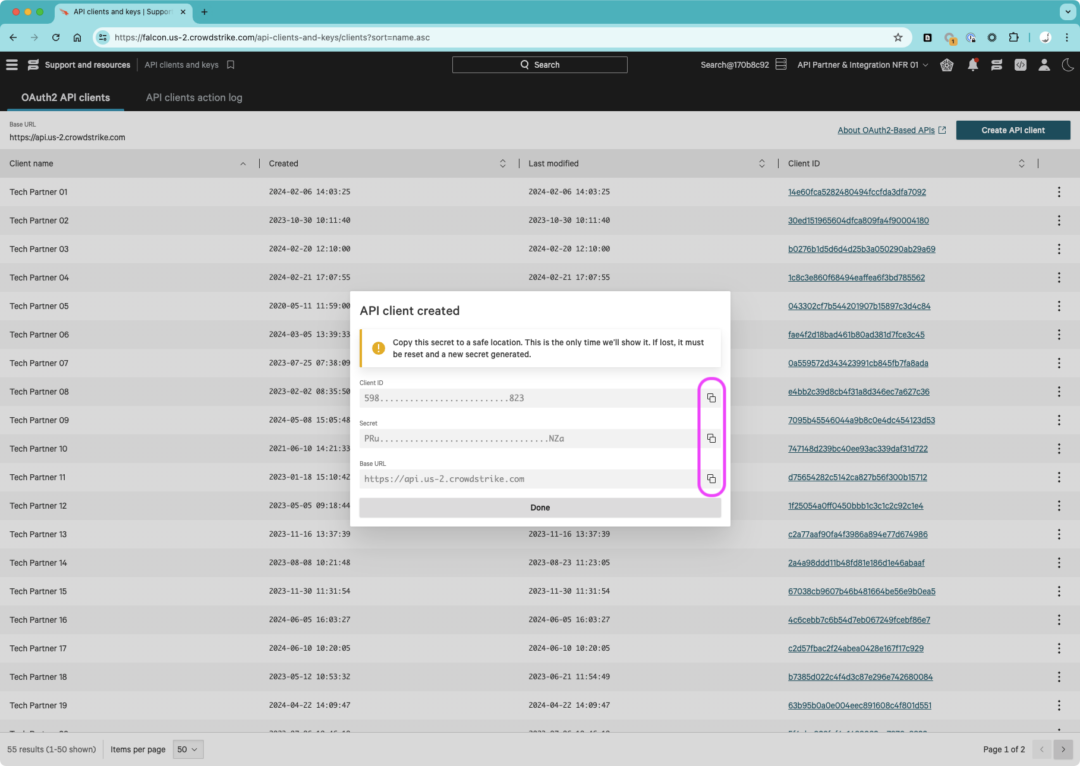Close the API clients and keys browser tab
Screen dimensions: 1080x766
[x=183, y=12]
